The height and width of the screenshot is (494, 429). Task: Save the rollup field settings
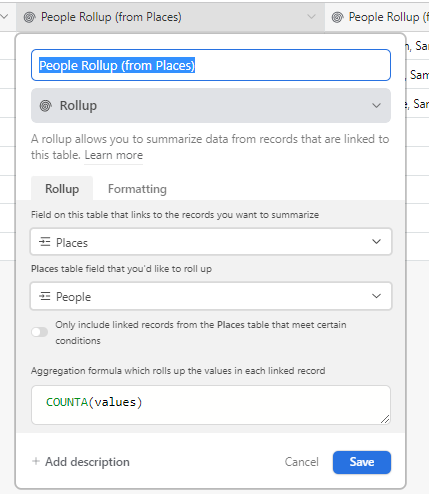coord(362,462)
